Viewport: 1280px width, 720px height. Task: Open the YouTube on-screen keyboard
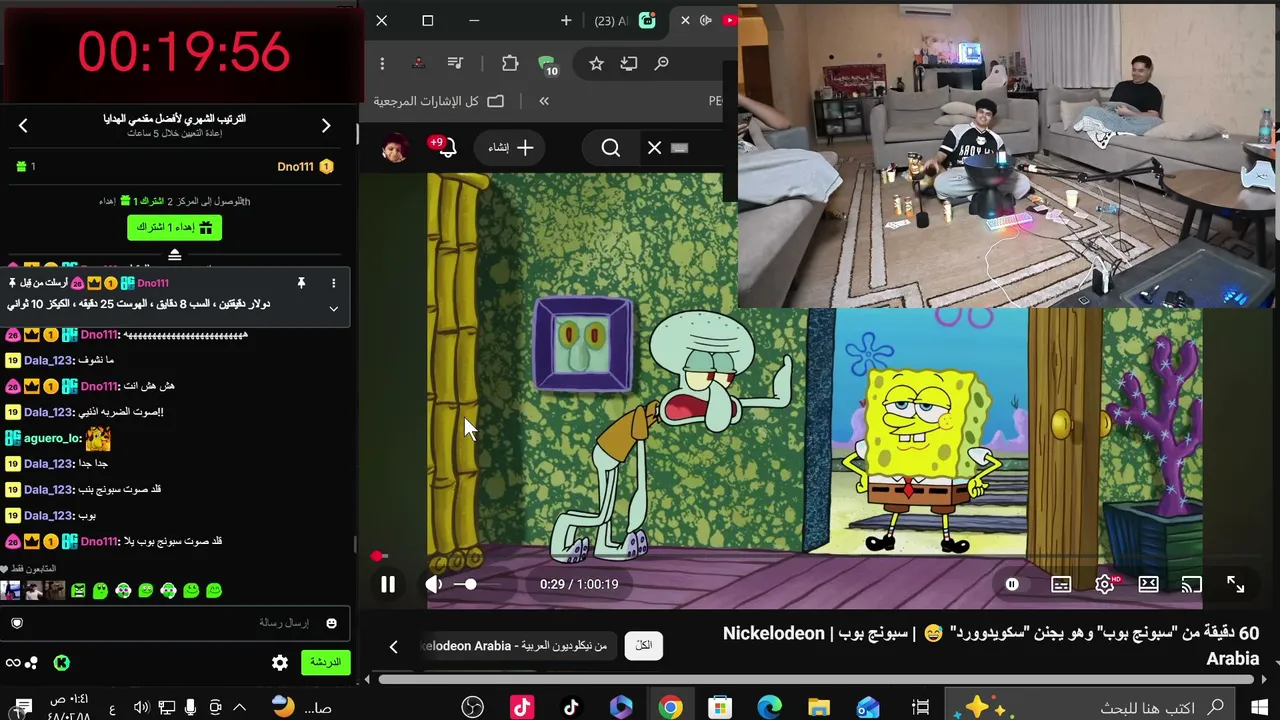click(680, 148)
